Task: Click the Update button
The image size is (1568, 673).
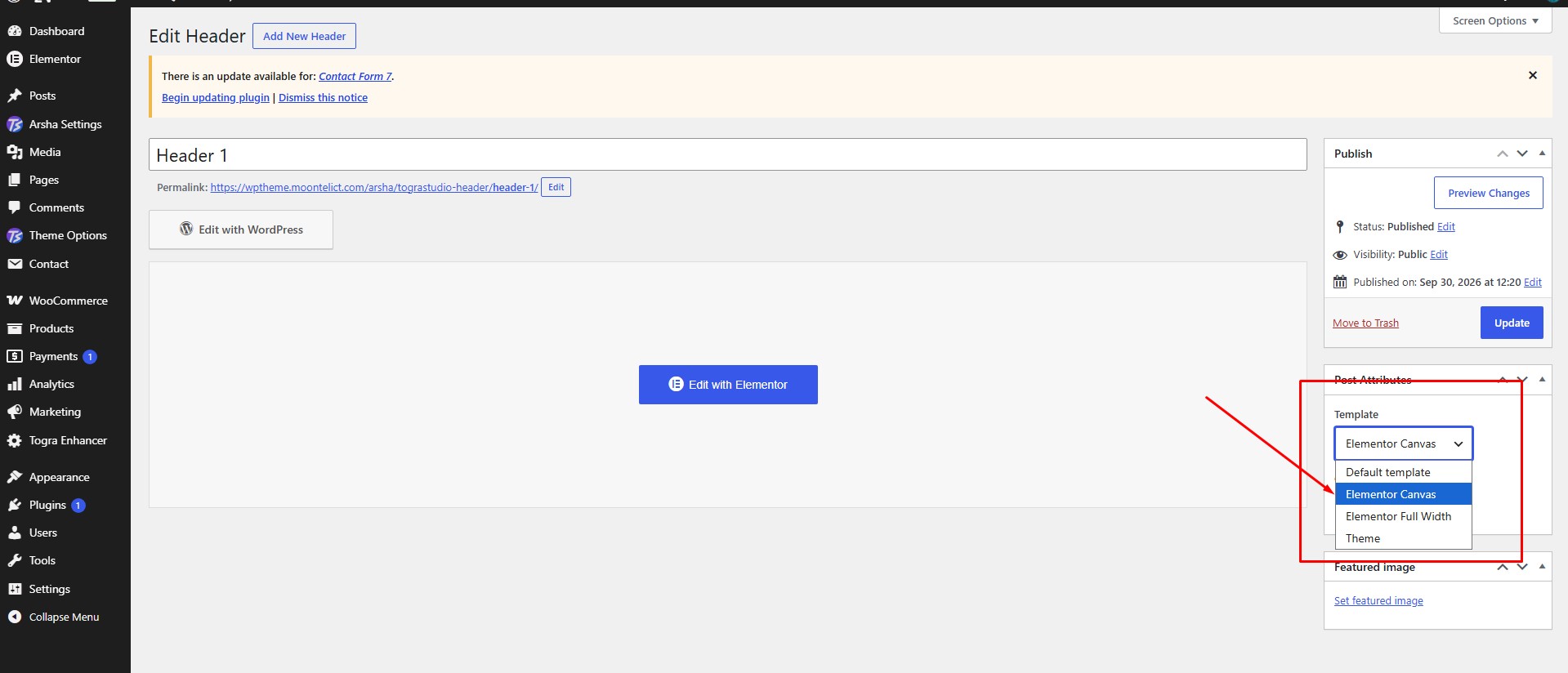Action: point(1512,323)
